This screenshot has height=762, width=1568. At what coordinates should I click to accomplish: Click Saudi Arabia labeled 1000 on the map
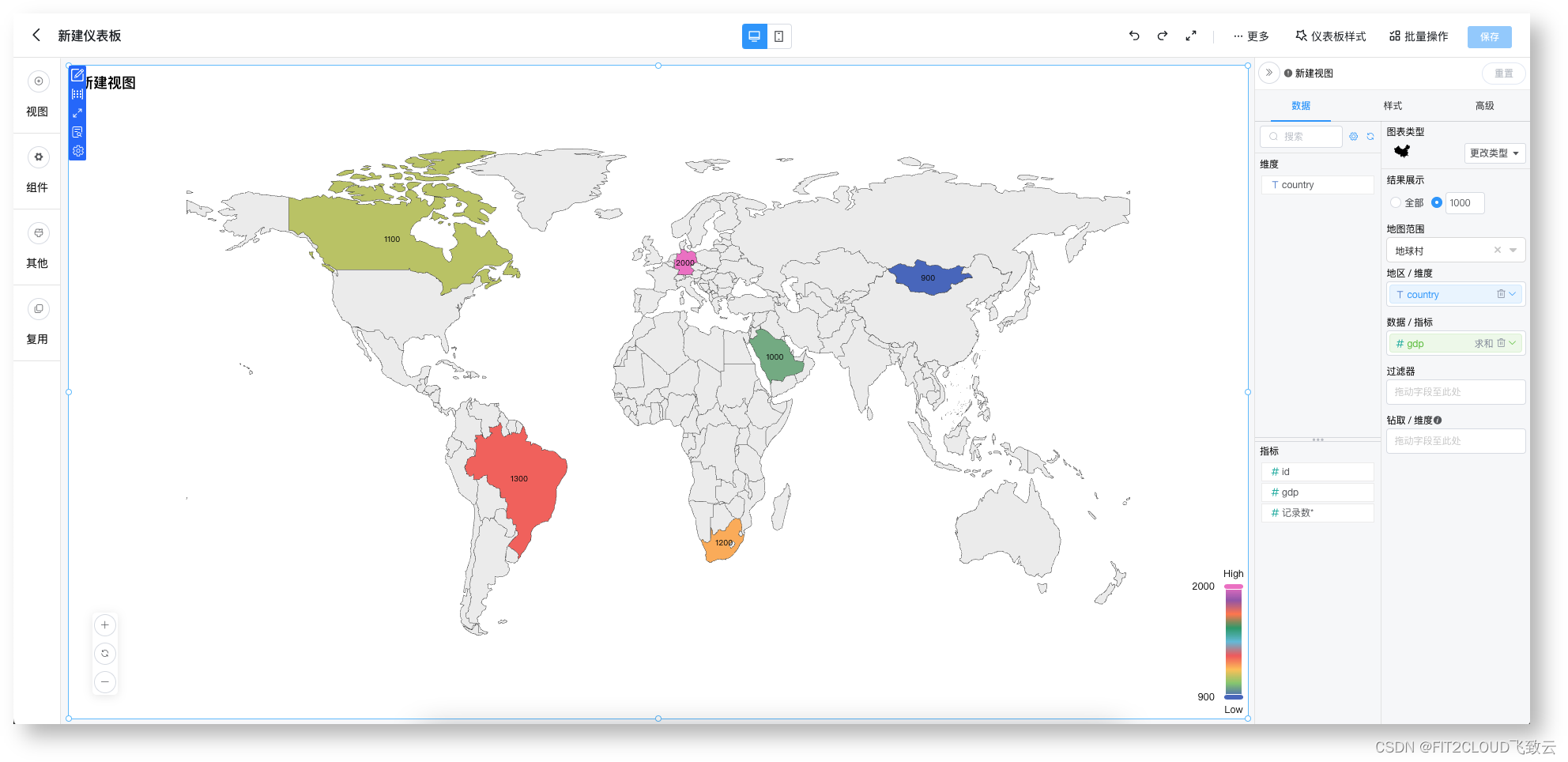(775, 356)
